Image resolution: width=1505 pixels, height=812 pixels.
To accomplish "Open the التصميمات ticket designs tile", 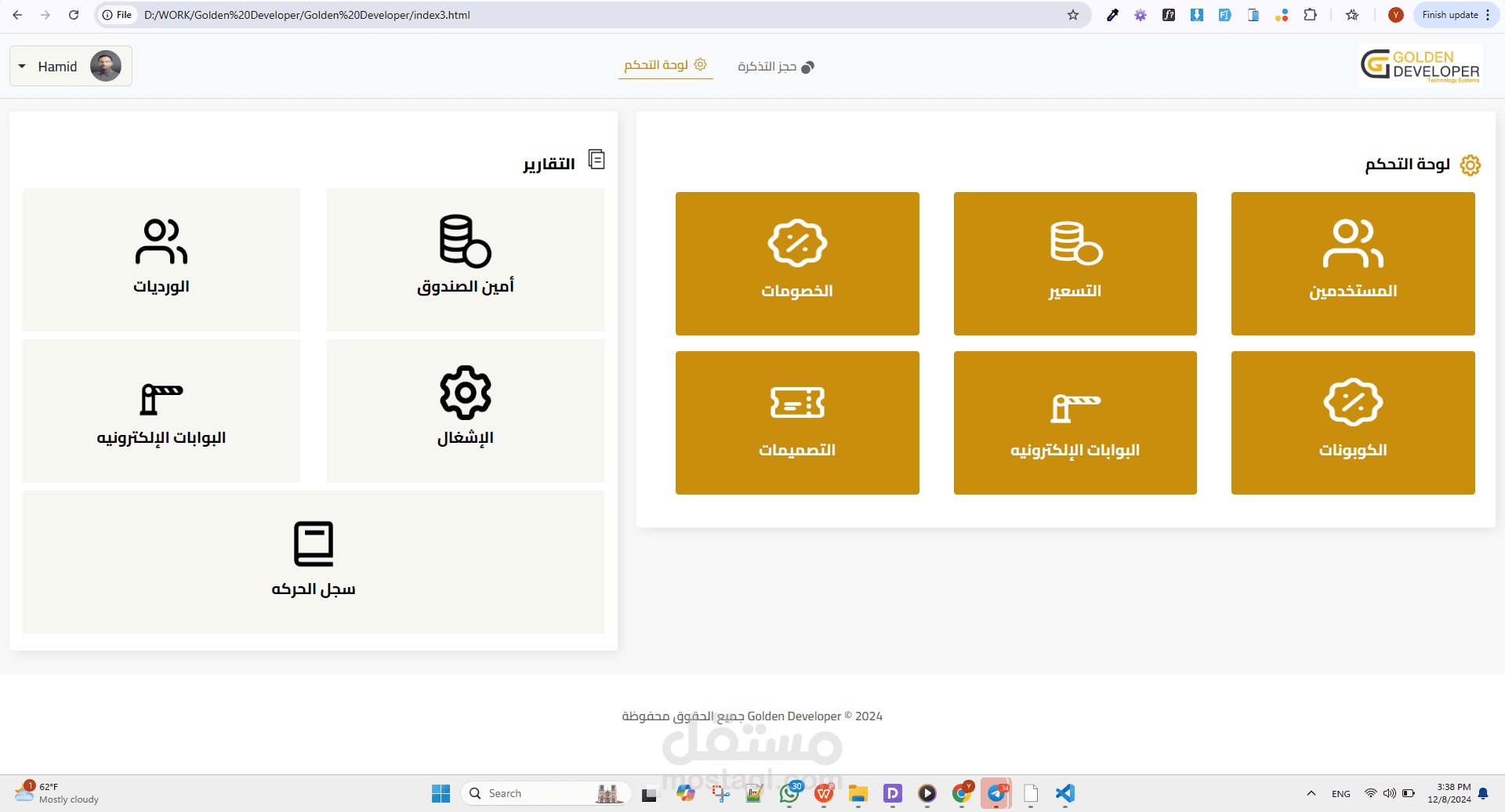I will pyautogui.click(x=797, y=422).
